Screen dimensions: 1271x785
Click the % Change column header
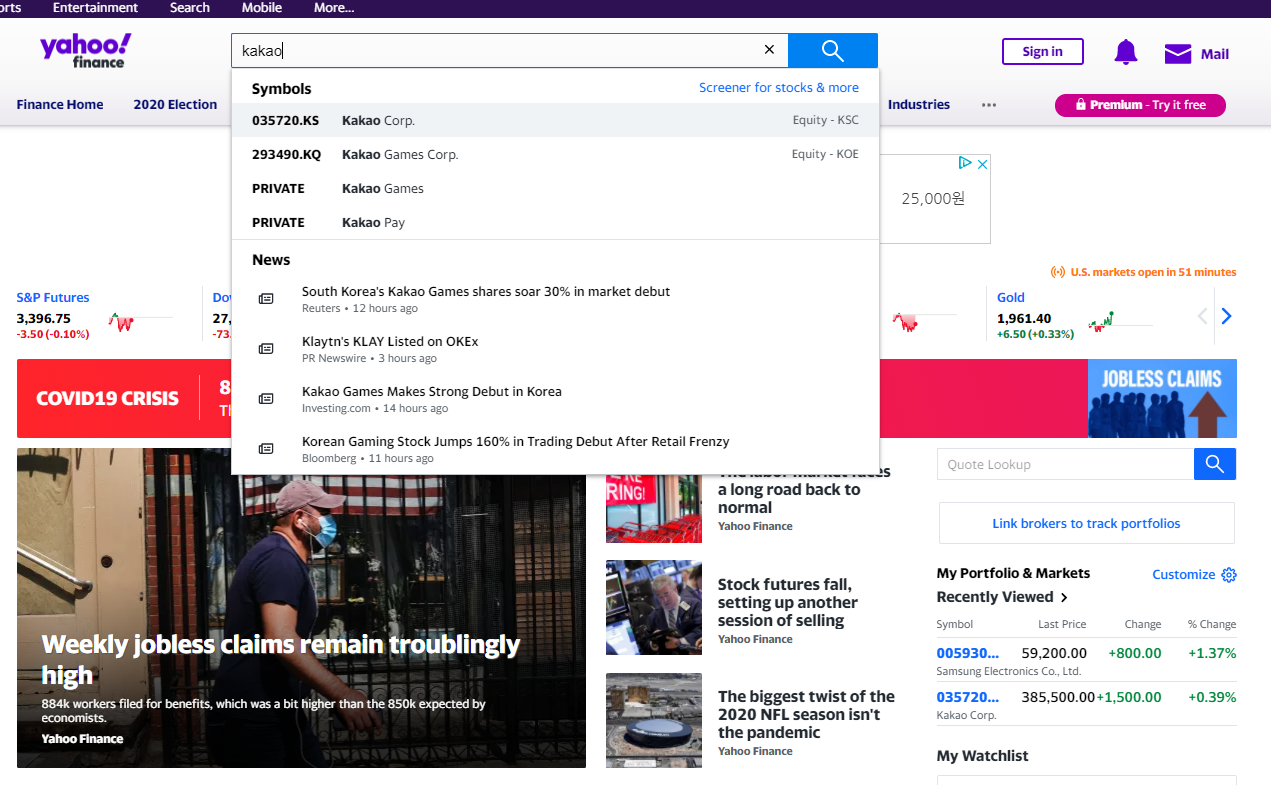pos(1212,624)
